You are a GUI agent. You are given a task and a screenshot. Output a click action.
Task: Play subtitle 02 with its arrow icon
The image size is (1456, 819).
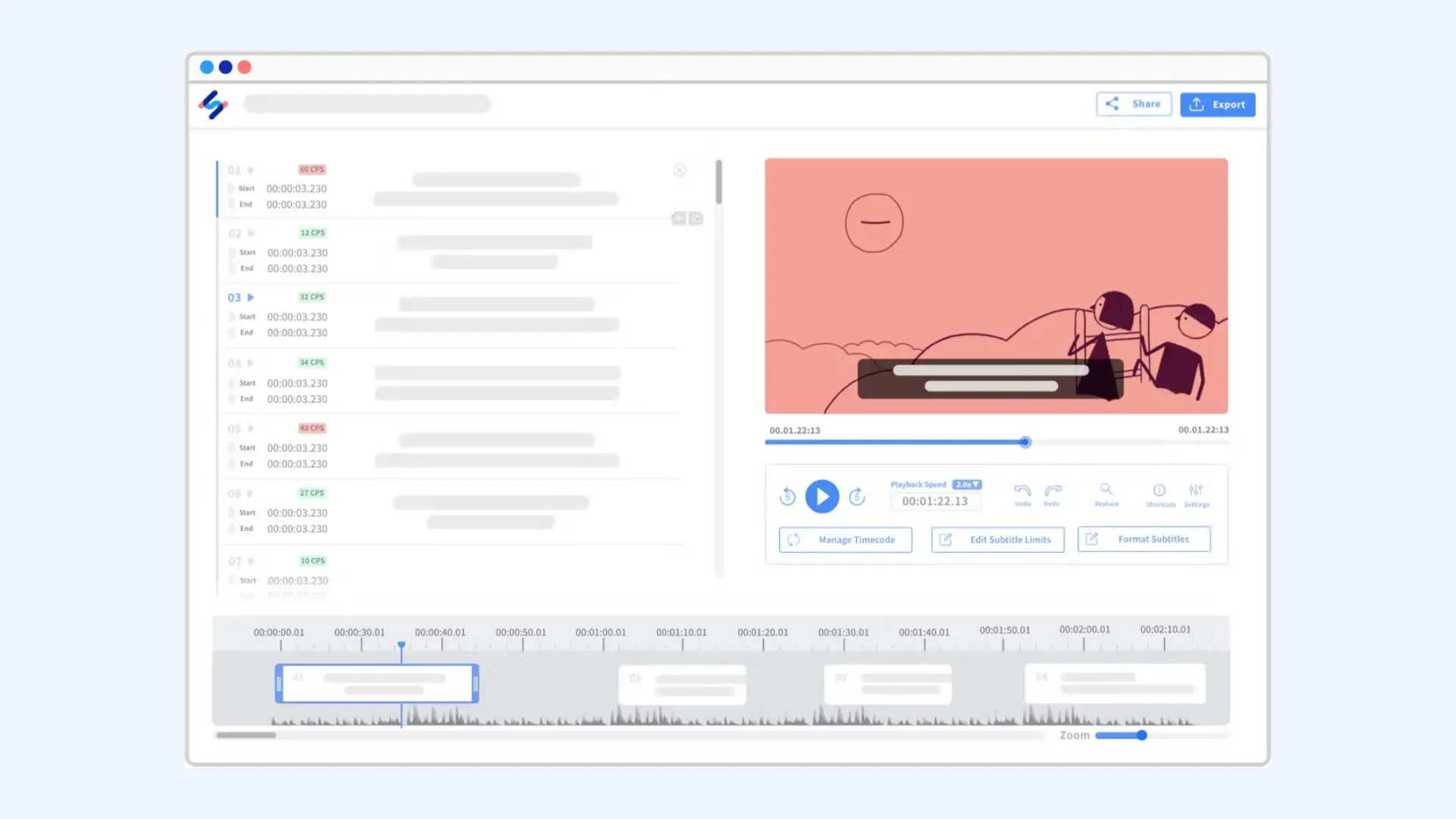[251, 233]
